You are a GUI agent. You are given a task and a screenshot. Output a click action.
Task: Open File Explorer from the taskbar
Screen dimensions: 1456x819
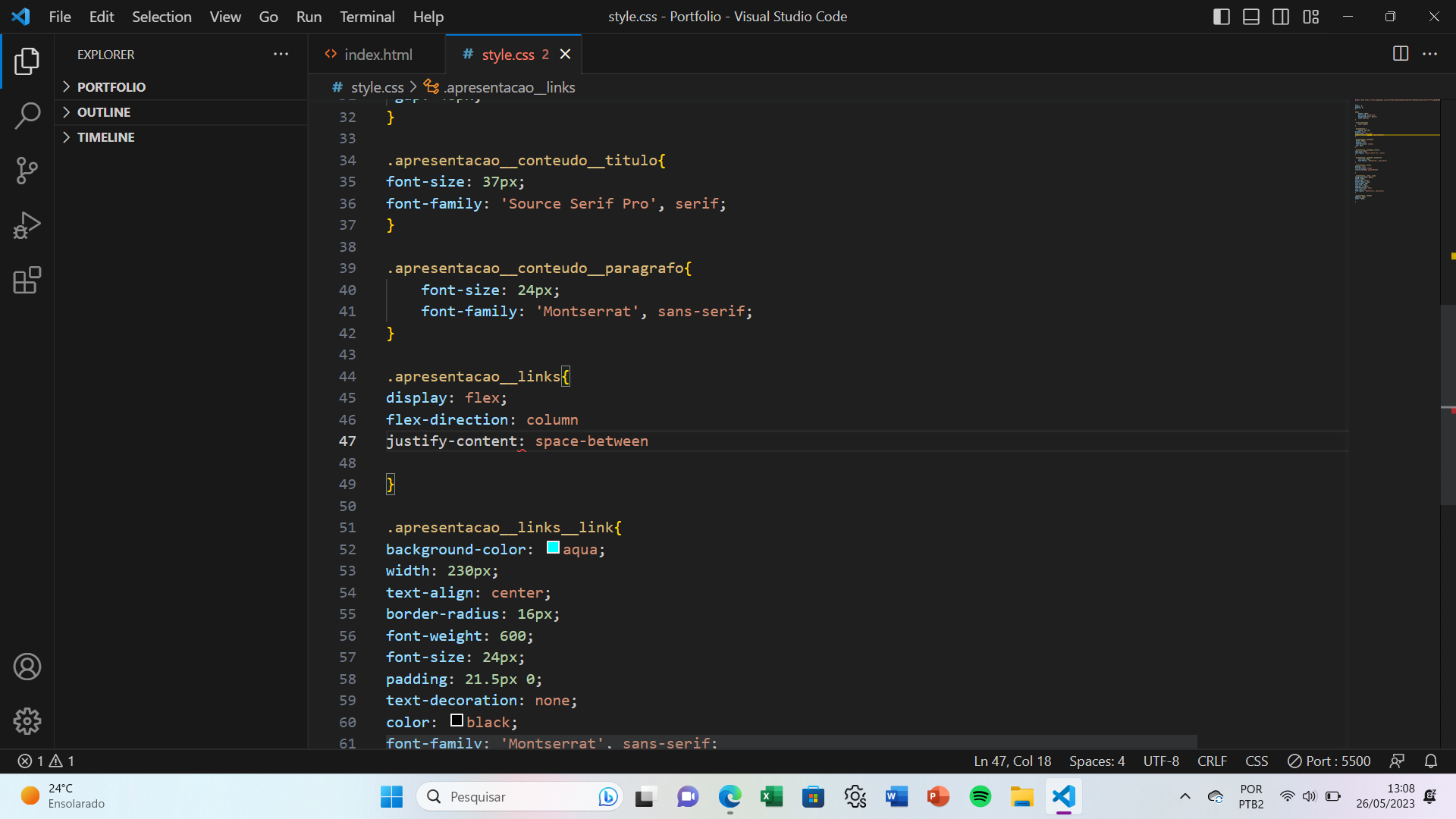coord(1021,797)
